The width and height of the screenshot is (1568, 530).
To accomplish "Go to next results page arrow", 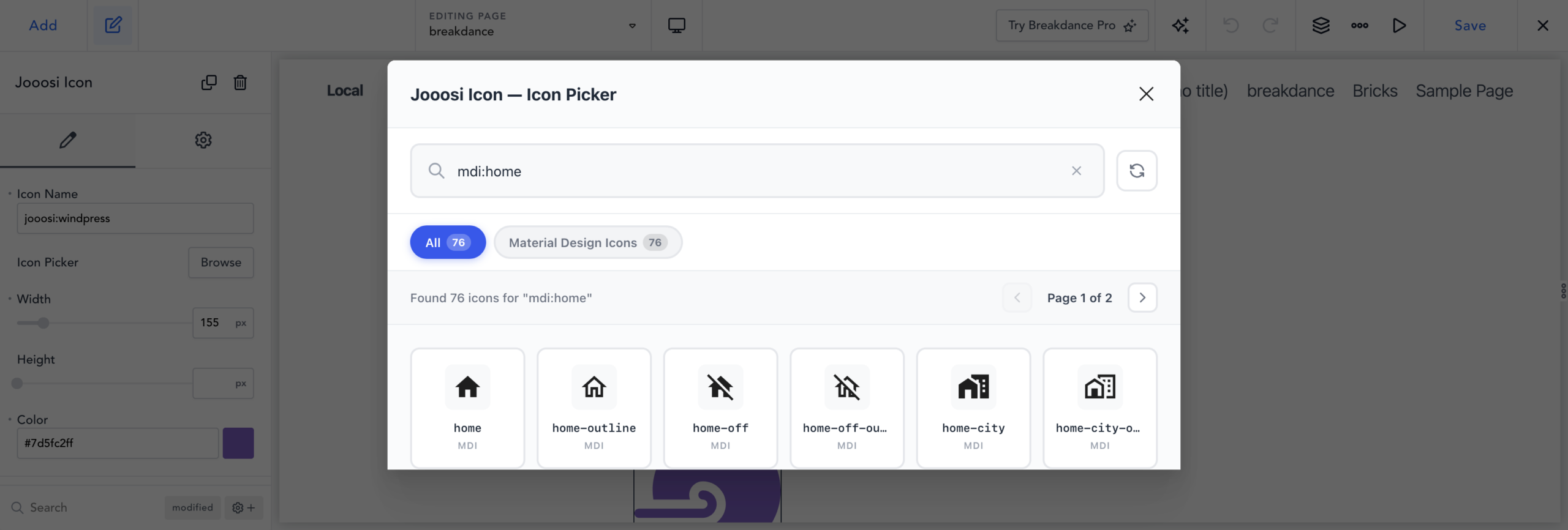I will pyautogui.click(x=1142, y=297).
